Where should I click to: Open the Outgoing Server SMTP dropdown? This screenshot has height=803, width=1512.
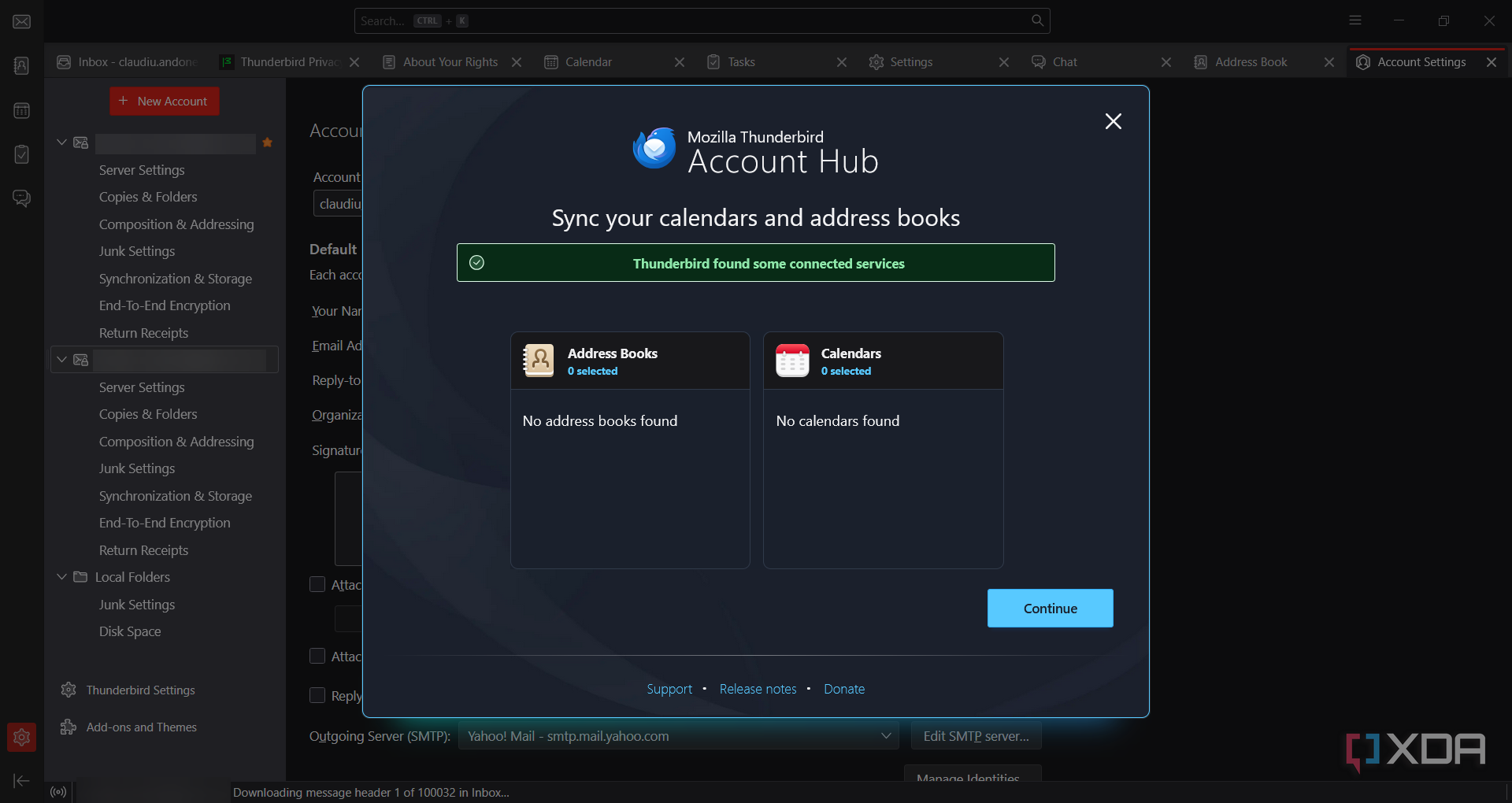pos(679,736)
